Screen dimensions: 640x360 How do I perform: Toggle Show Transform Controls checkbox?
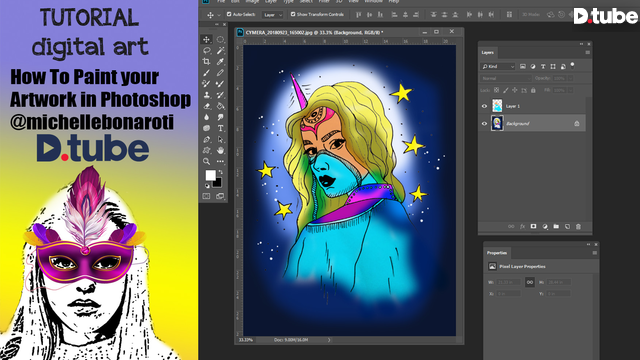pyautogui.click(x=293, y=14)
